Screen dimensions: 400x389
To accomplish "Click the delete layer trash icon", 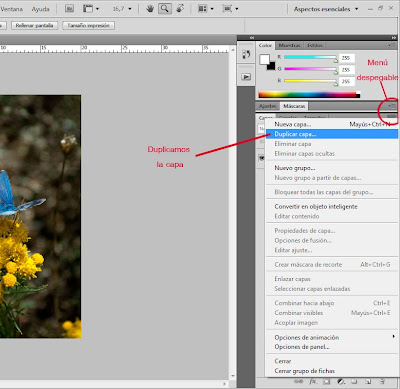I will (382, 381).
